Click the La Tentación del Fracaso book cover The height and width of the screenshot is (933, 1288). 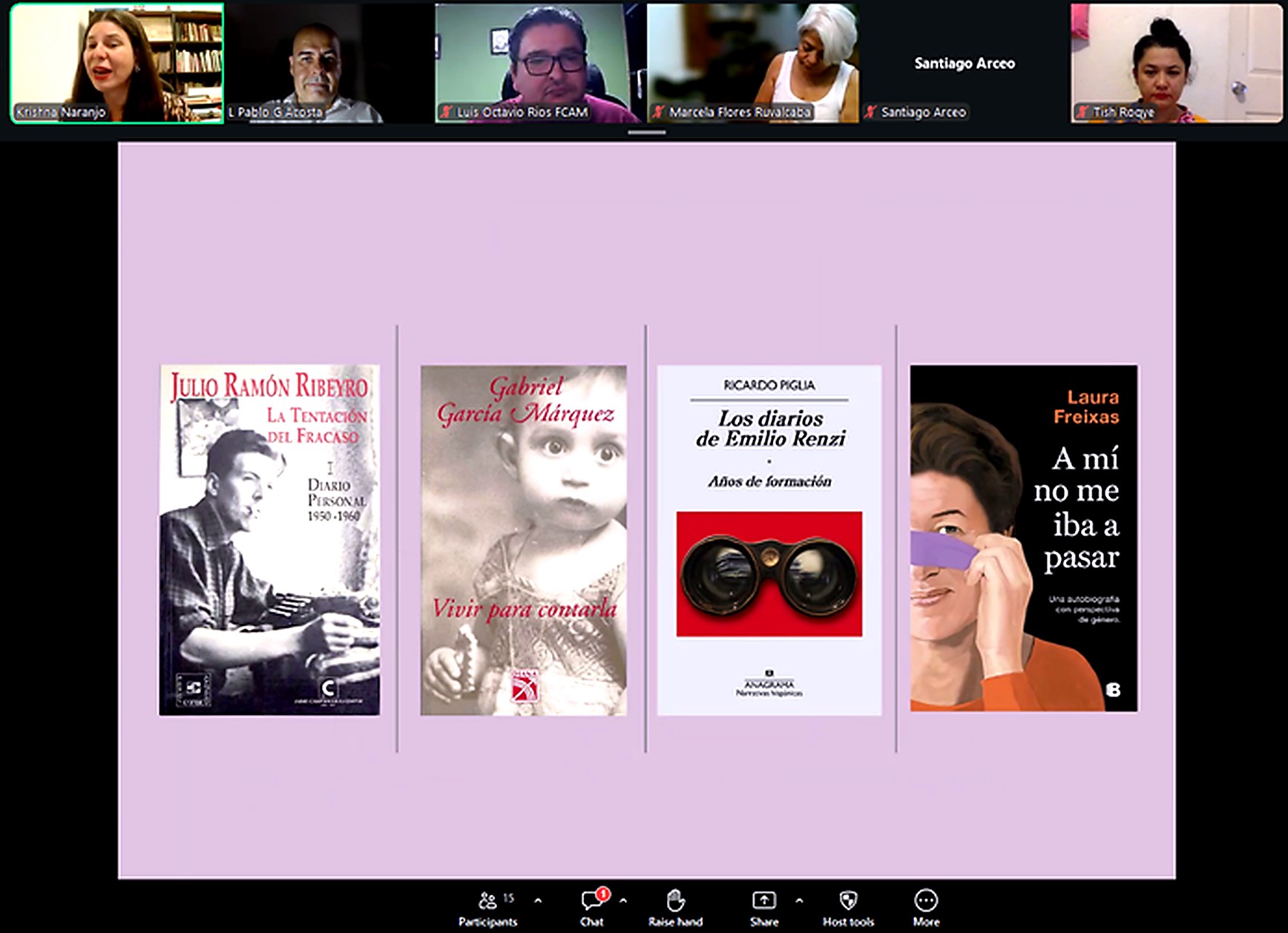pyautogui.click(x=269, y=540)
